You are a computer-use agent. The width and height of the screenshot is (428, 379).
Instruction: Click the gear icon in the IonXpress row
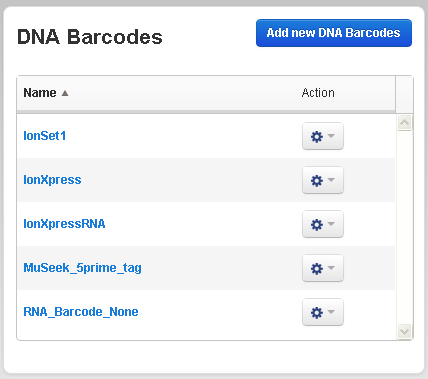tap(317, 180)
